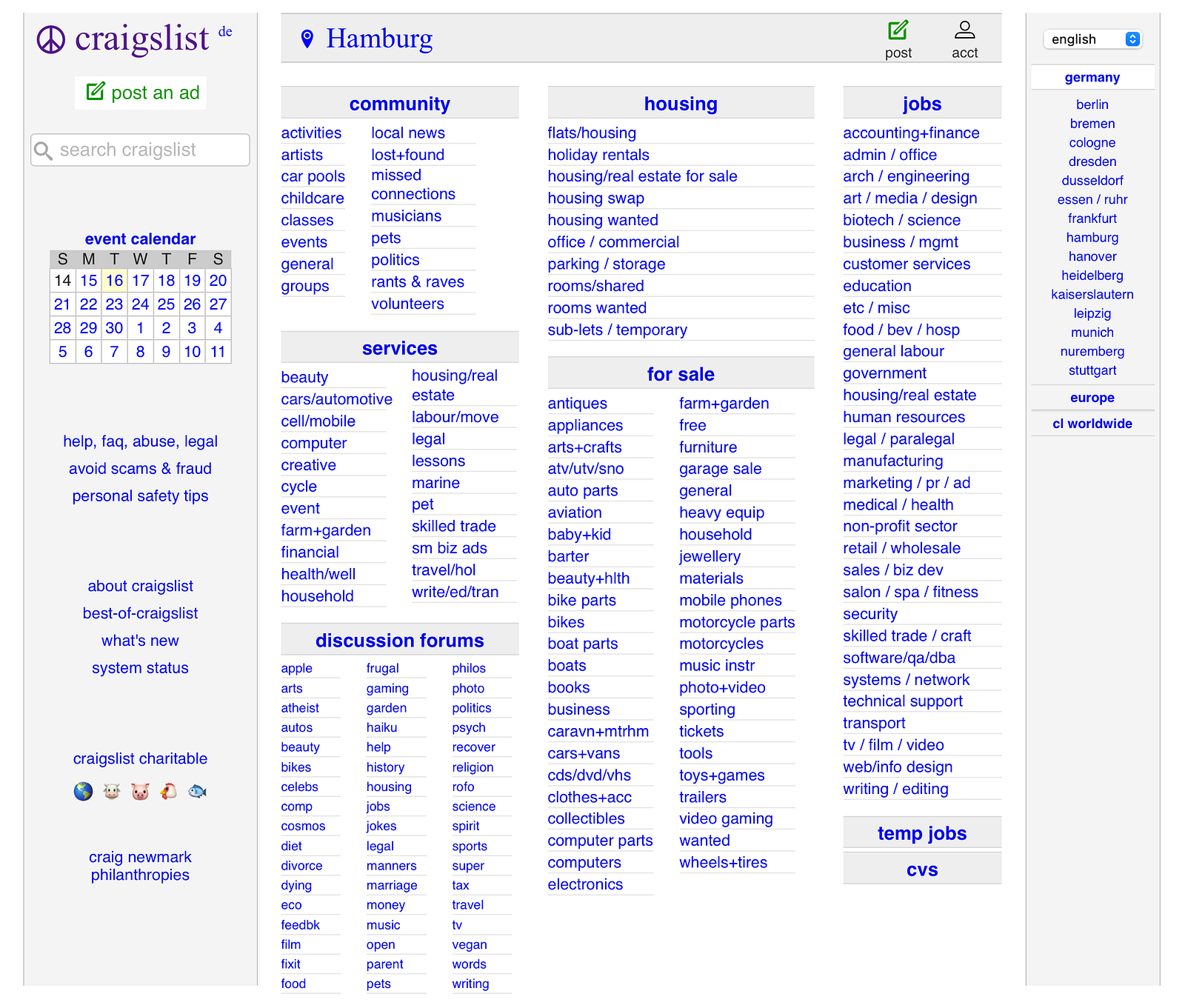Viewport: 1185px width, 1008px height.
Task: Open motorcycle parts link
Action: (x=737, y=622)
